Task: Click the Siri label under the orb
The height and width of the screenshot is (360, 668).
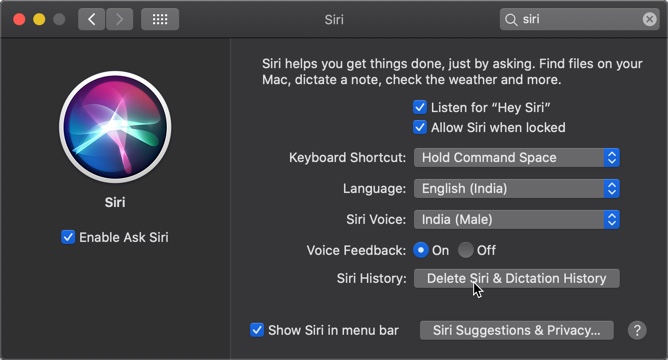Action: click(x=115, y=202)
